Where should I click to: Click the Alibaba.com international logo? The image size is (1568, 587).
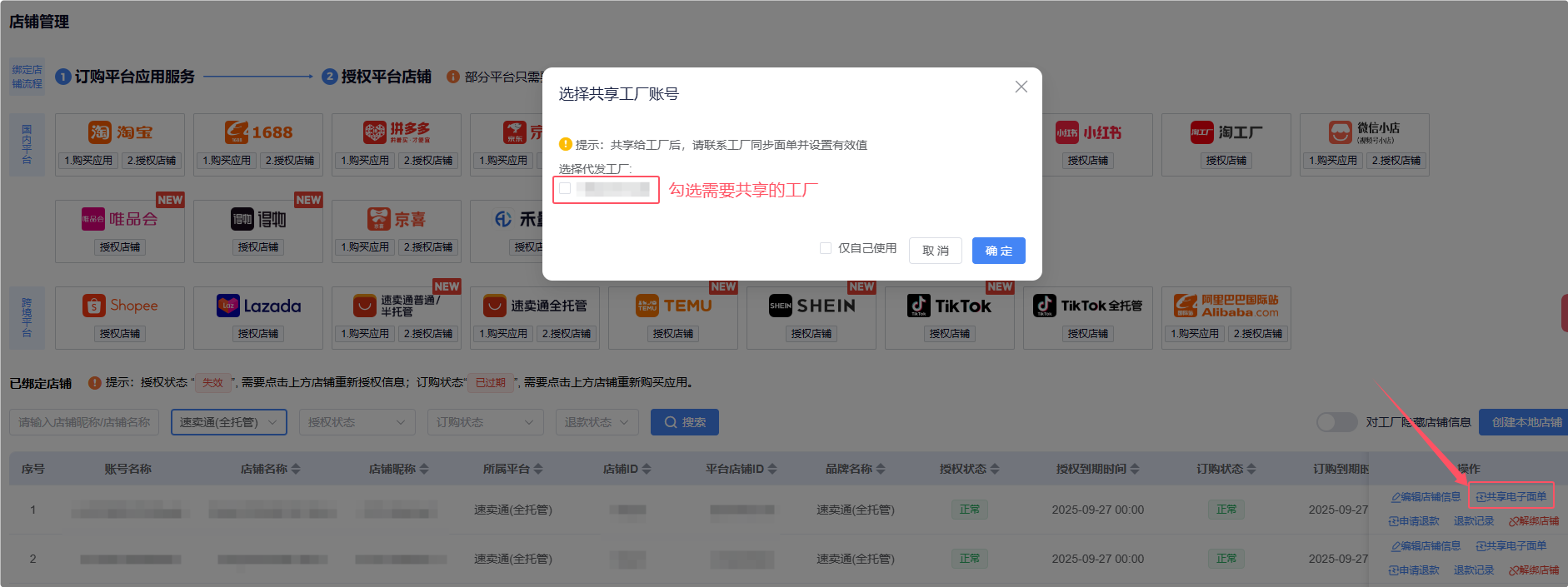(1226, 306)
